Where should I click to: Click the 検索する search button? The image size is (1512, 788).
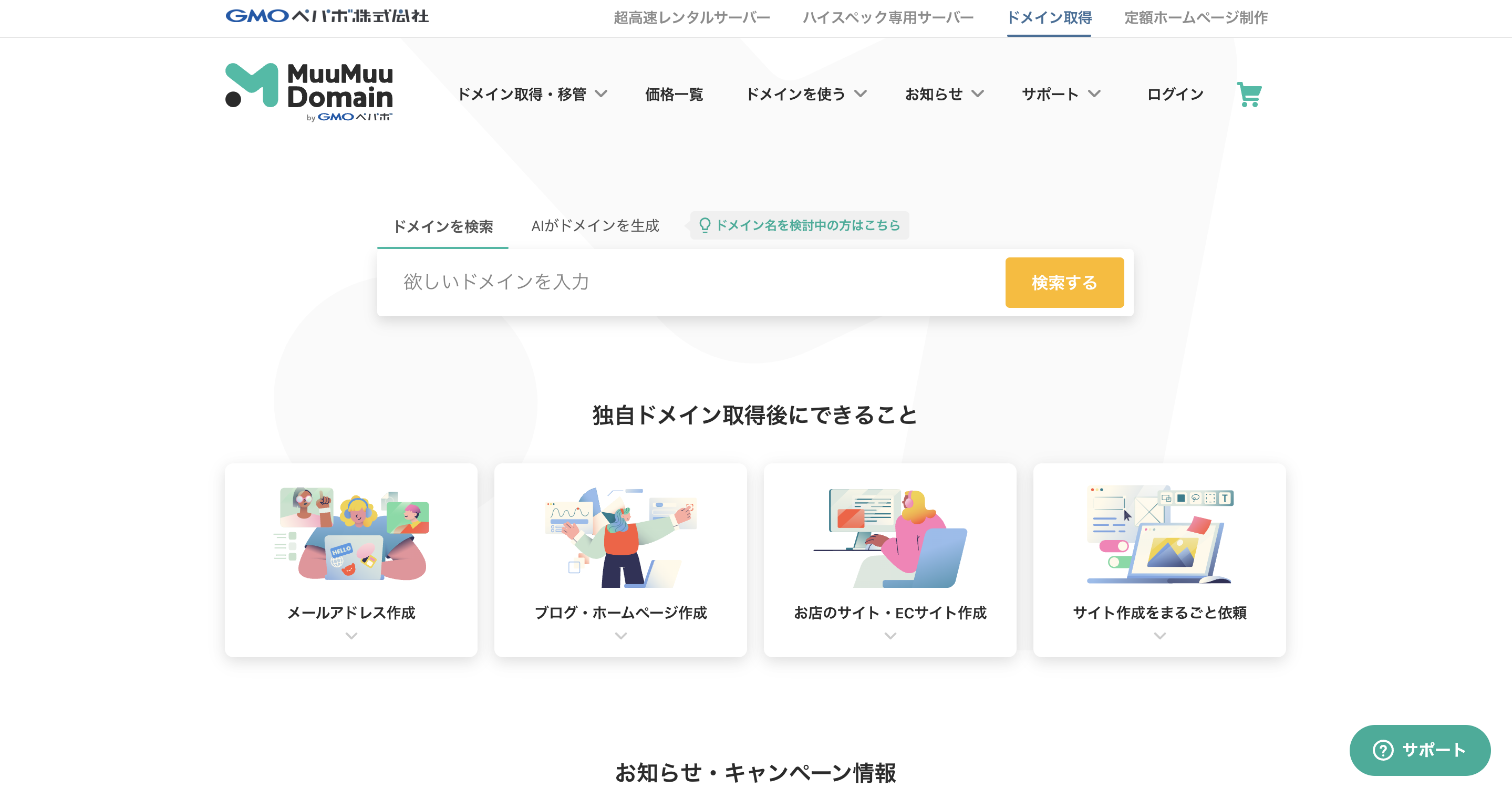1064,282
